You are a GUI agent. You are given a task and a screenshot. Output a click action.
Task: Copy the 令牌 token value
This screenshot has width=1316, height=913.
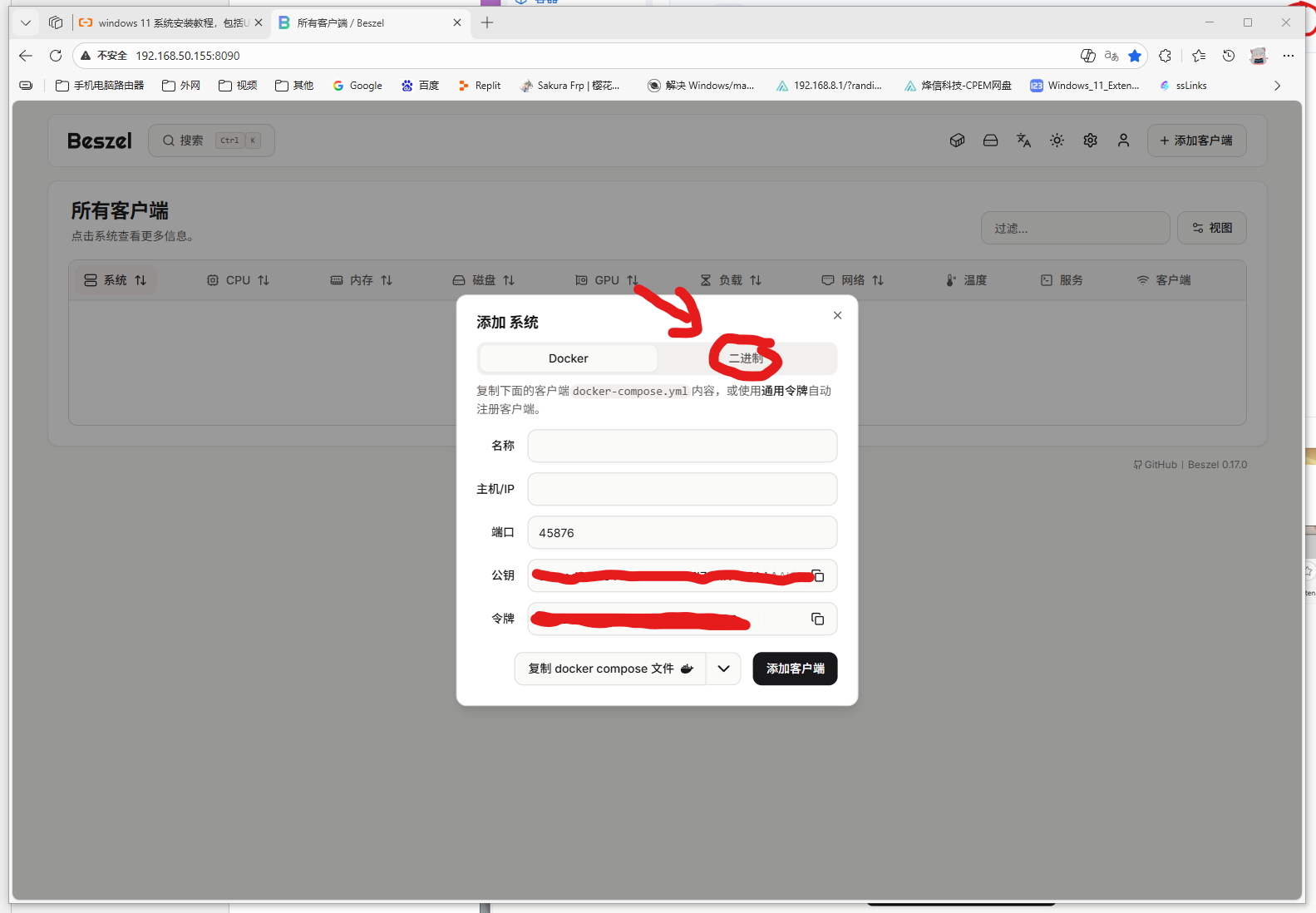click(x=818, y=619)
